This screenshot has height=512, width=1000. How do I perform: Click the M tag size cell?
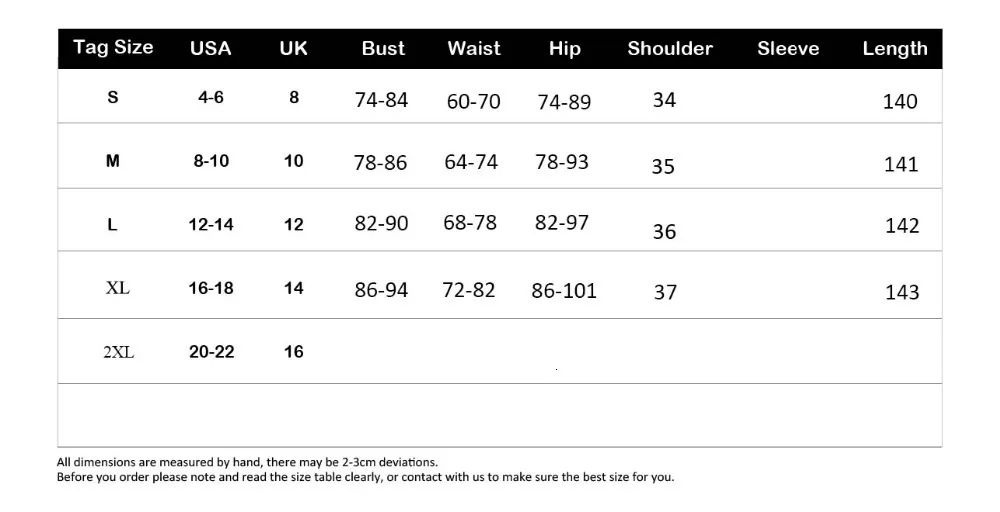[112, 161]
